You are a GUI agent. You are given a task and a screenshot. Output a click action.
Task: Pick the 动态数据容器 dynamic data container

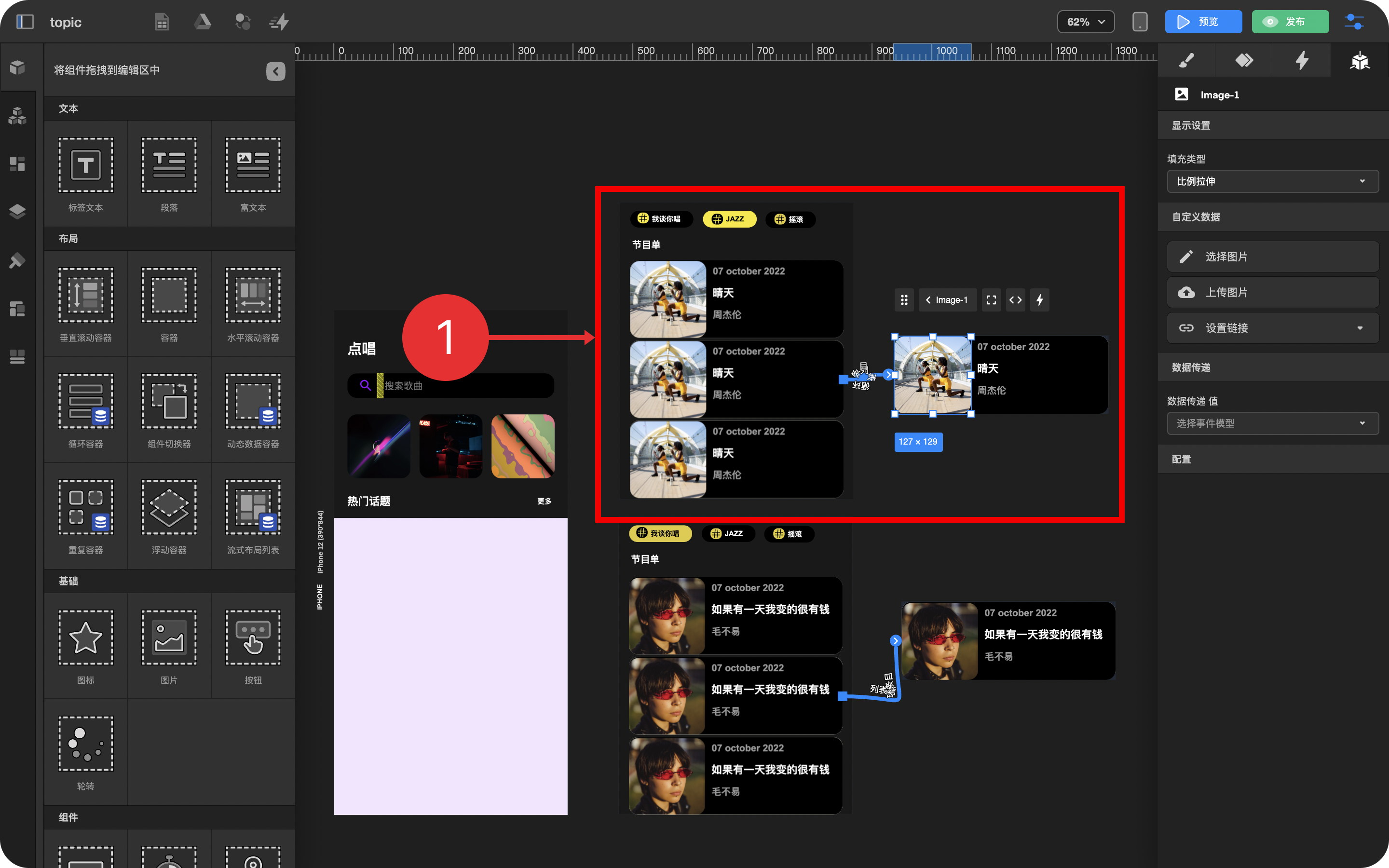pos(253,410)
